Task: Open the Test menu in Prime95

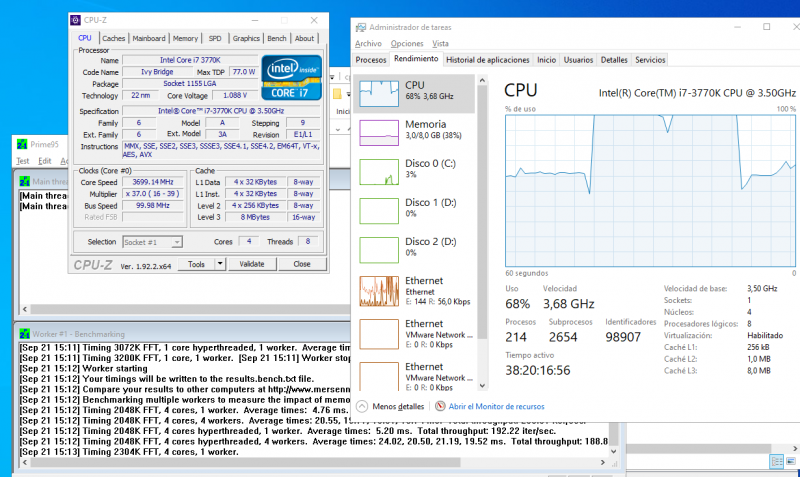Action: [x=22, y=161]
